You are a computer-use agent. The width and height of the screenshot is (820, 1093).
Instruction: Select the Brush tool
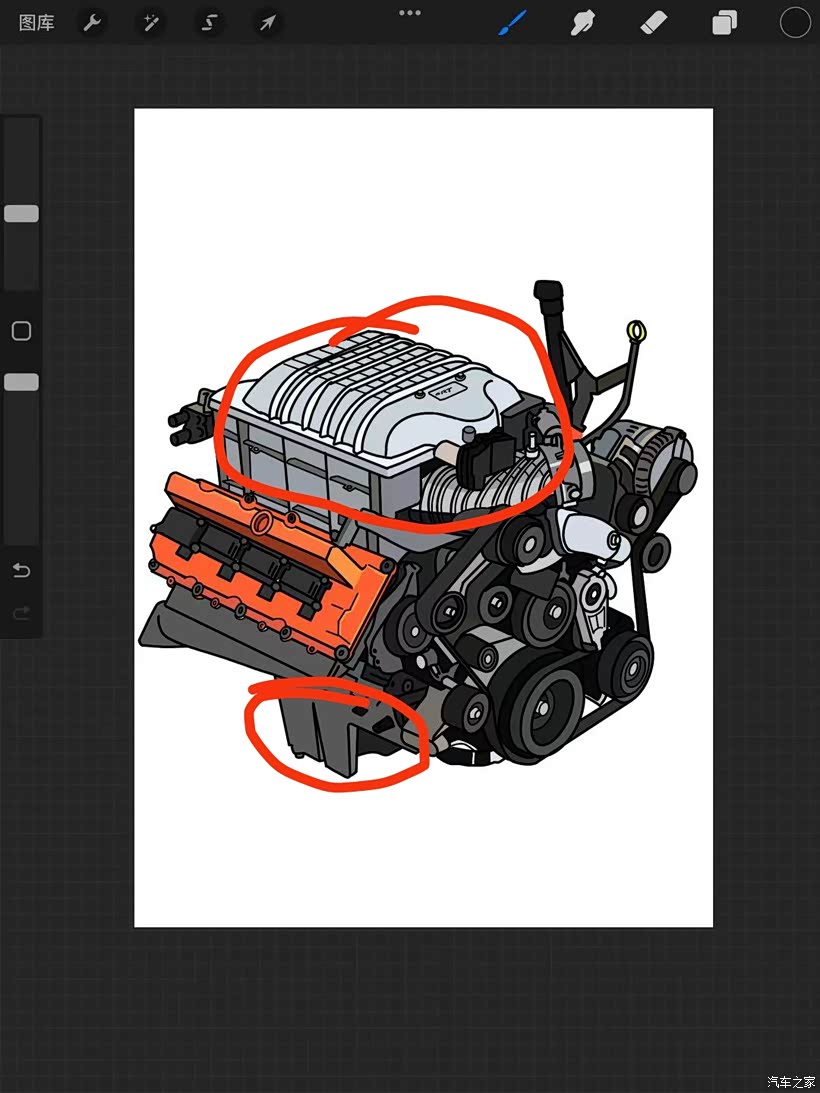(x=512, y=22)
